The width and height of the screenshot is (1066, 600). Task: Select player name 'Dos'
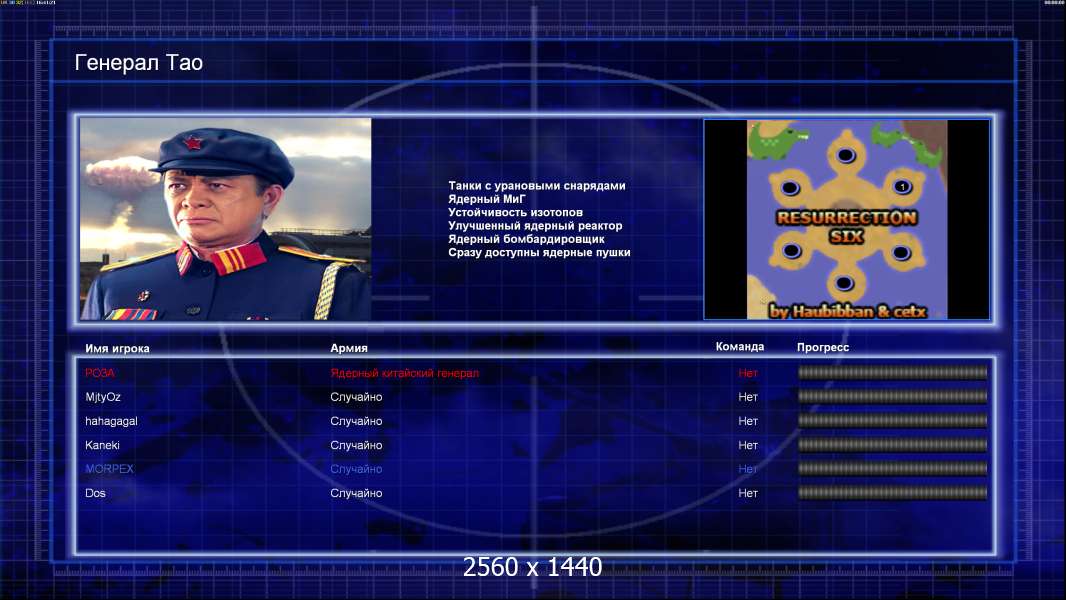(x=95, y=493)
